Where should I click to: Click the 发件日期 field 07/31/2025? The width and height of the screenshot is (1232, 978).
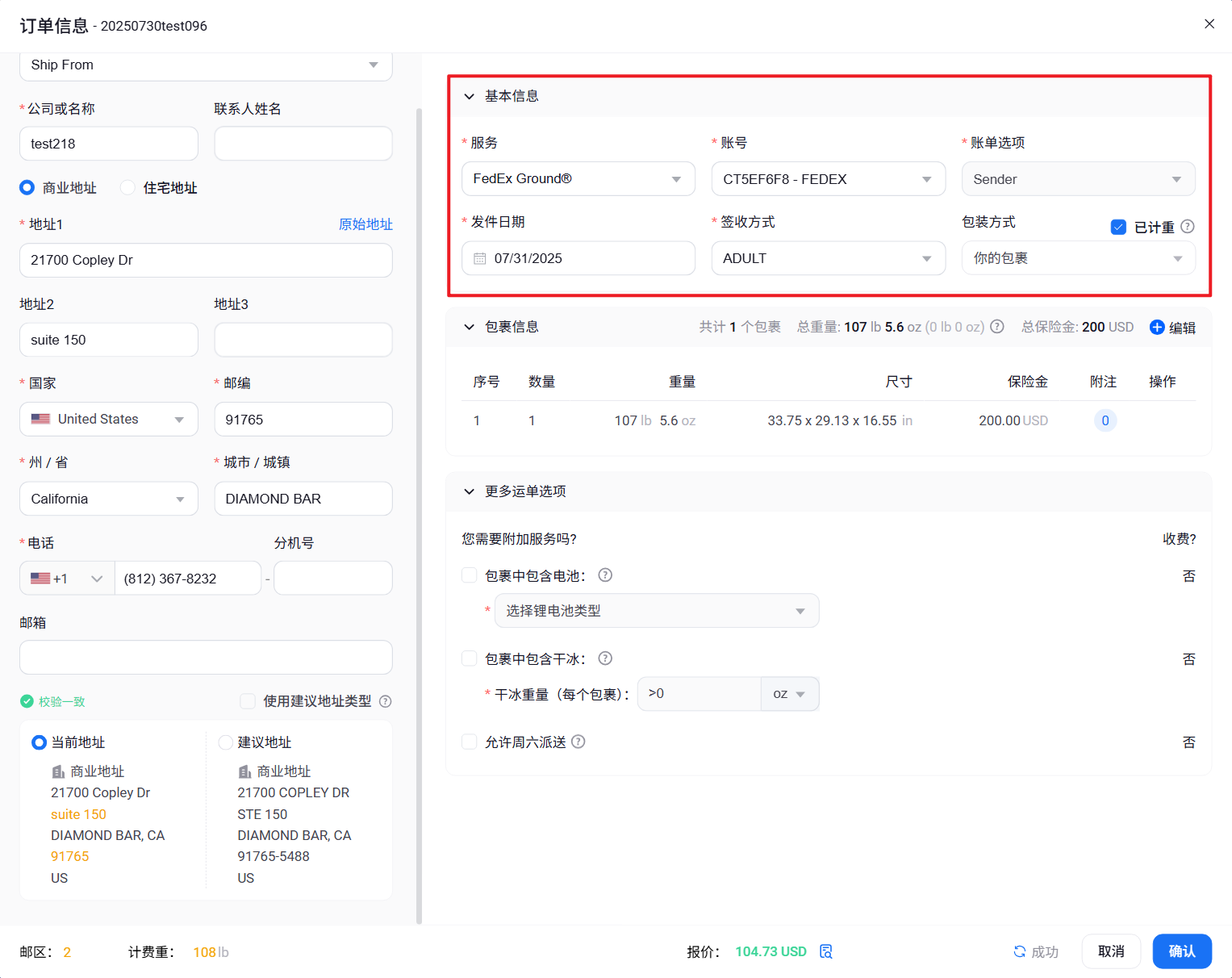578,258
